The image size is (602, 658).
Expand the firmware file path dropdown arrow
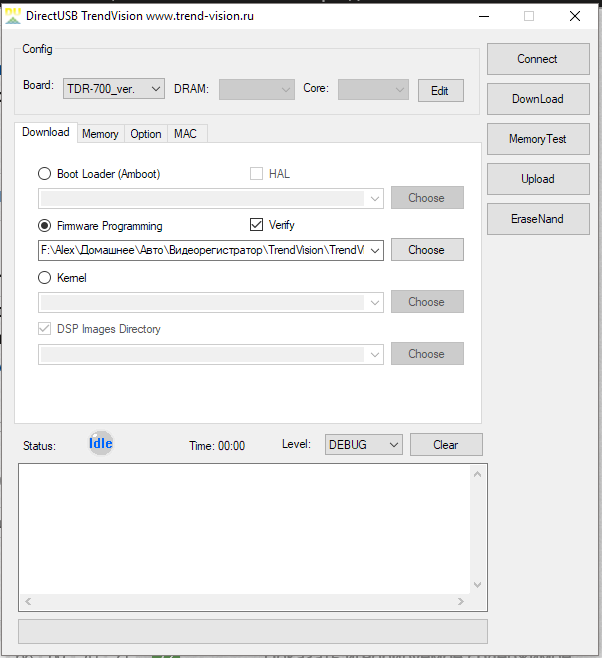tap(375, 250)
